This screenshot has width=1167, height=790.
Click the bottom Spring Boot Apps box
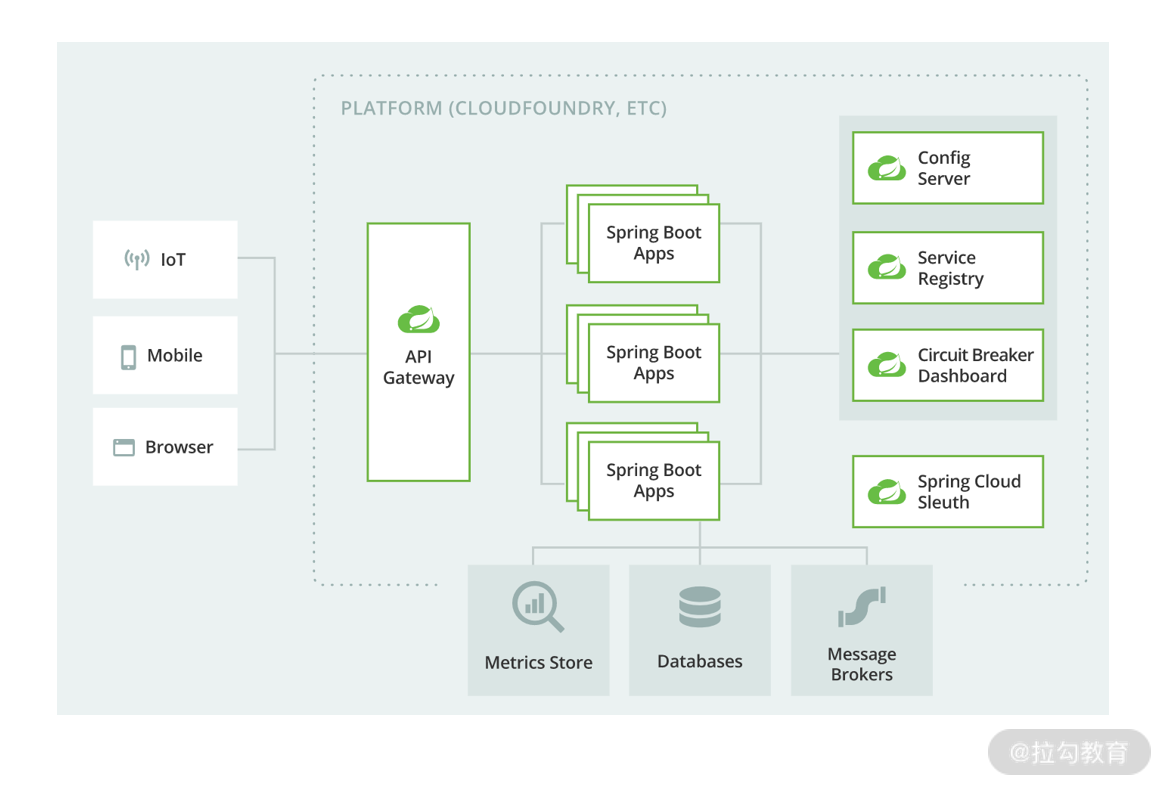click(653, 480)
